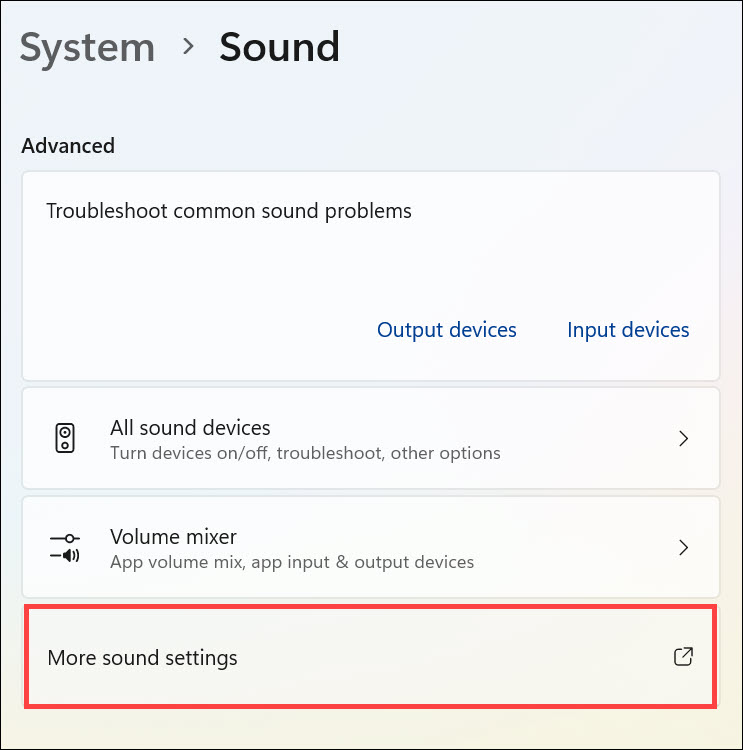Click the external link icon for More sound settings
The width and height of the screenshot is (743, 750).
pyautogui.click(x=683, y=657)
